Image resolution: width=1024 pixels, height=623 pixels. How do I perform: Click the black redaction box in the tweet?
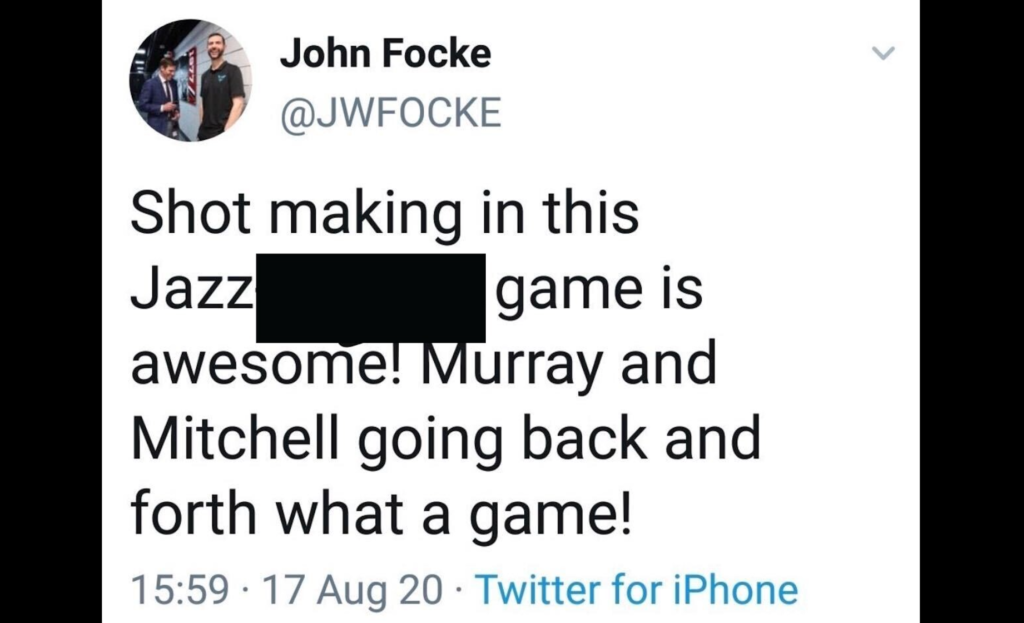click(370, 297)
